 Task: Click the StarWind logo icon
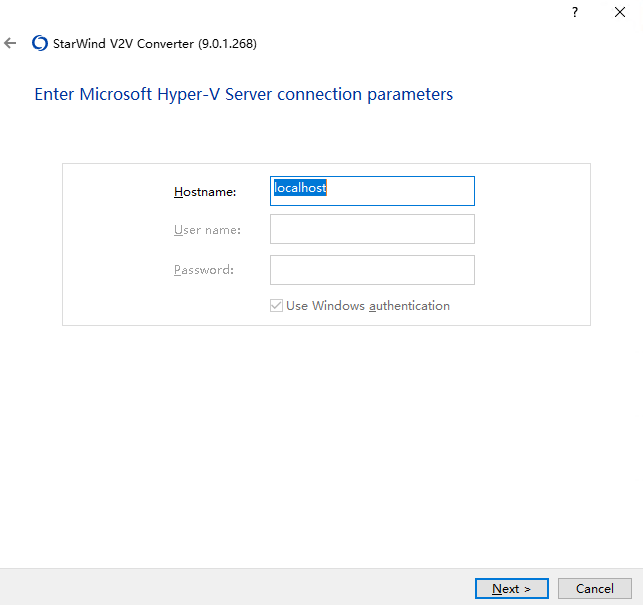(x=40, y=43)
